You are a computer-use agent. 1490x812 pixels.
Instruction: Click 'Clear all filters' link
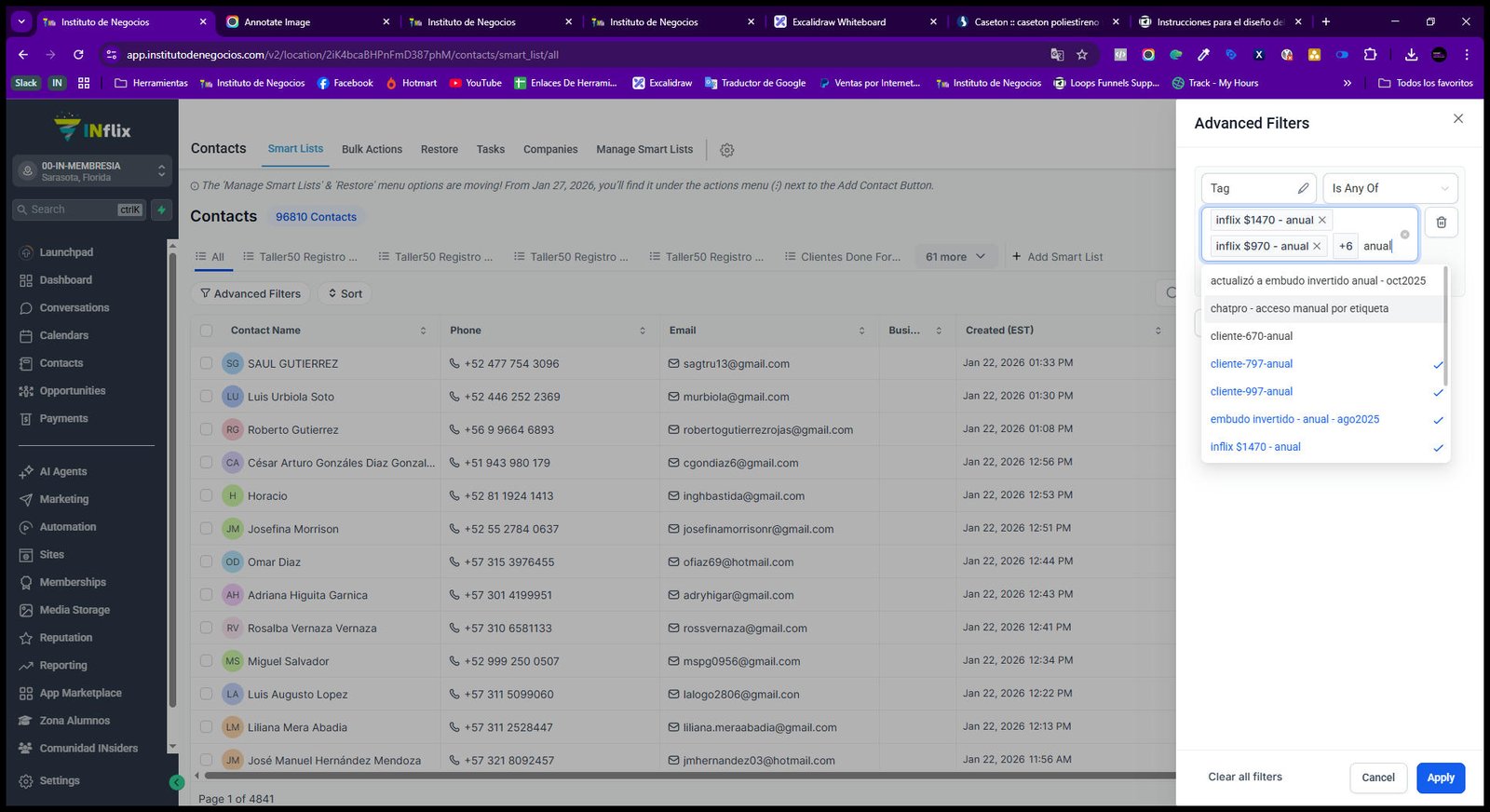tap(1245, 777)
